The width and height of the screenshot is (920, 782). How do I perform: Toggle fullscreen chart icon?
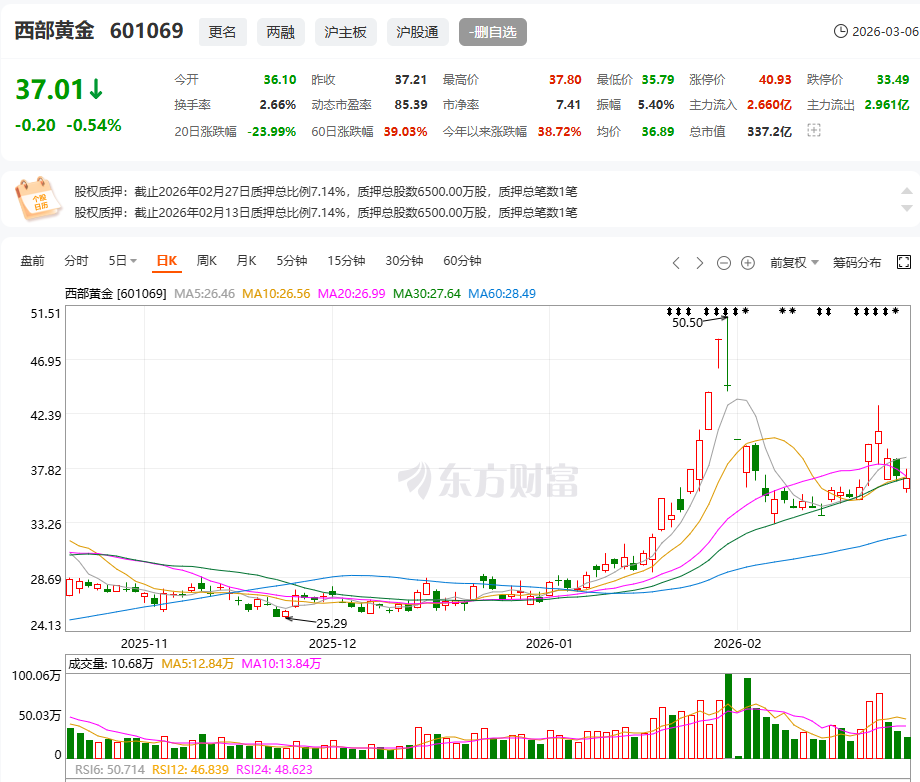(904, 262)
